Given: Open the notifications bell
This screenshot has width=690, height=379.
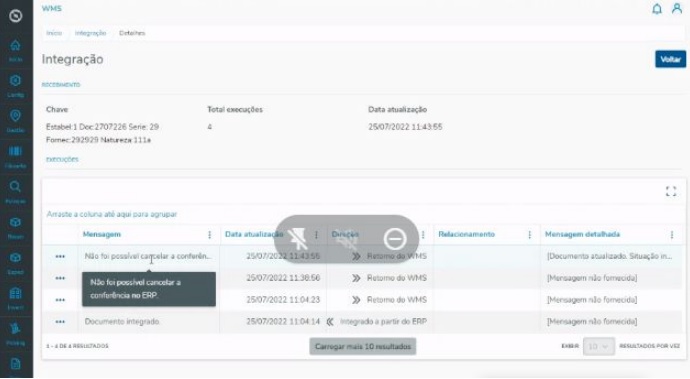Looking at the screenshot, I should (657, 9).
